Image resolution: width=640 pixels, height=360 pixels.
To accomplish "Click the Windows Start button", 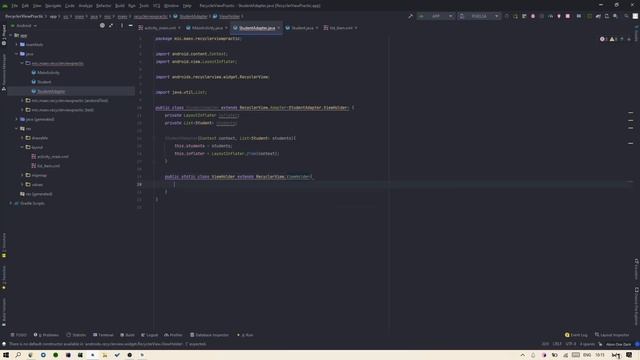I will 6,355.
